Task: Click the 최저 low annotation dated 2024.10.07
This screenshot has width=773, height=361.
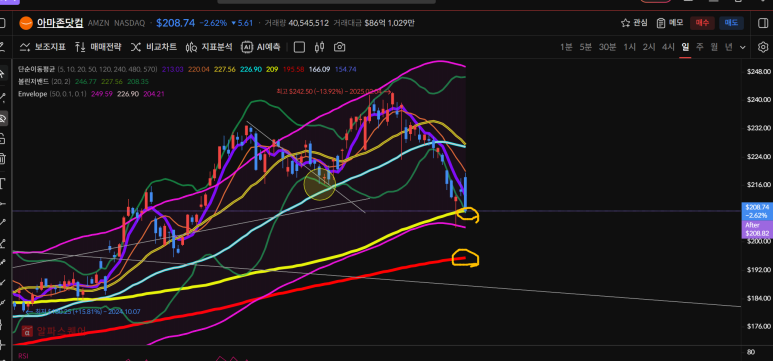Action: [84, 312]
